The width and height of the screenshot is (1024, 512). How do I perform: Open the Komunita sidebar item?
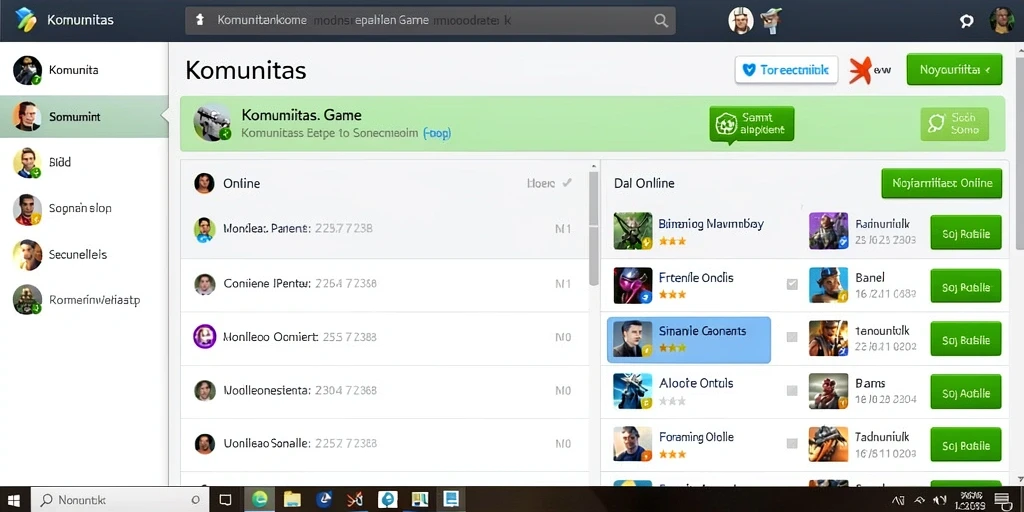pyautogui.click(x=84, y=70)
